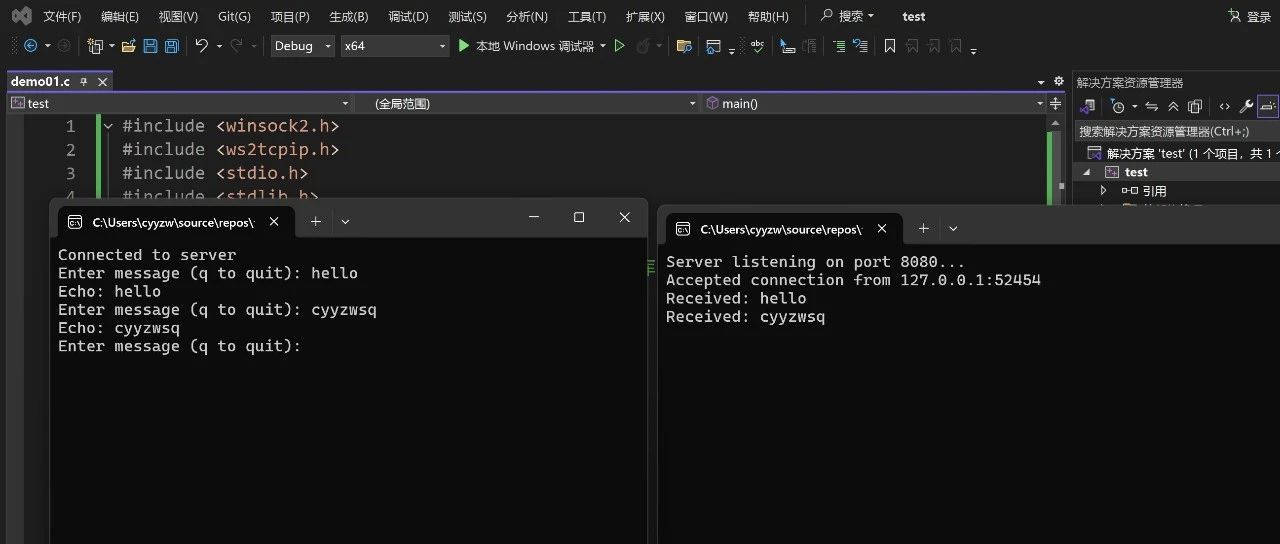Image resolution: width=1280 pixels, height=544 pixels.
Task: Click the new project icon in toolbar
Action: [95, 46]
